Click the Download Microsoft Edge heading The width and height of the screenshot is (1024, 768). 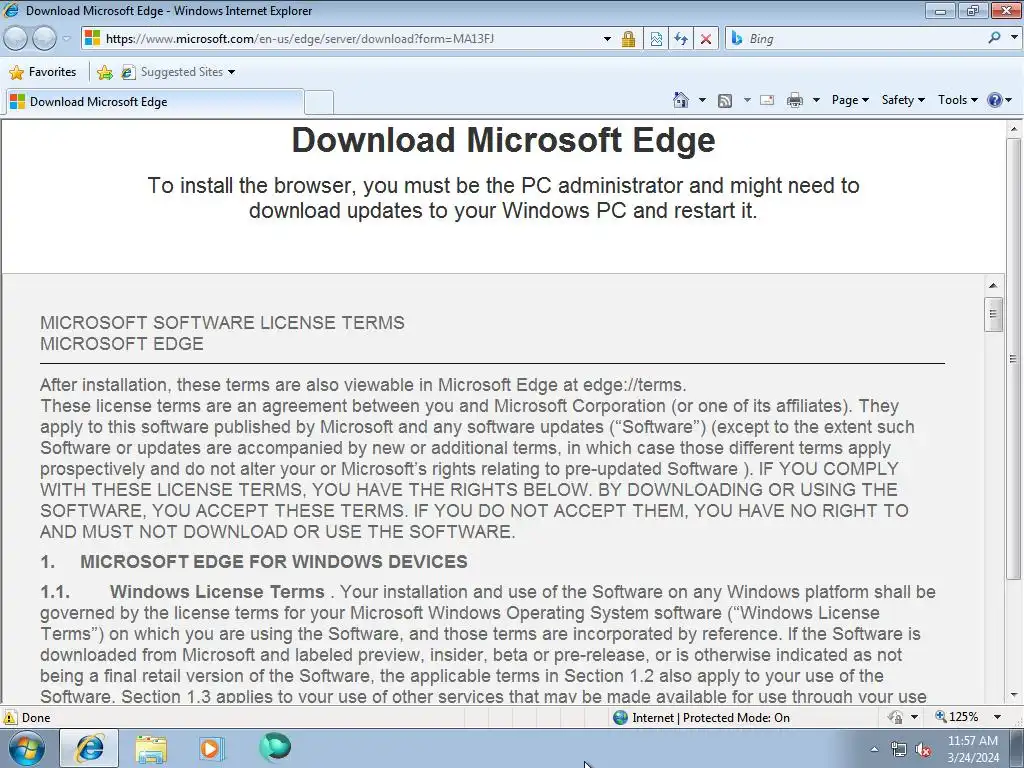click(x=503, y=140)
